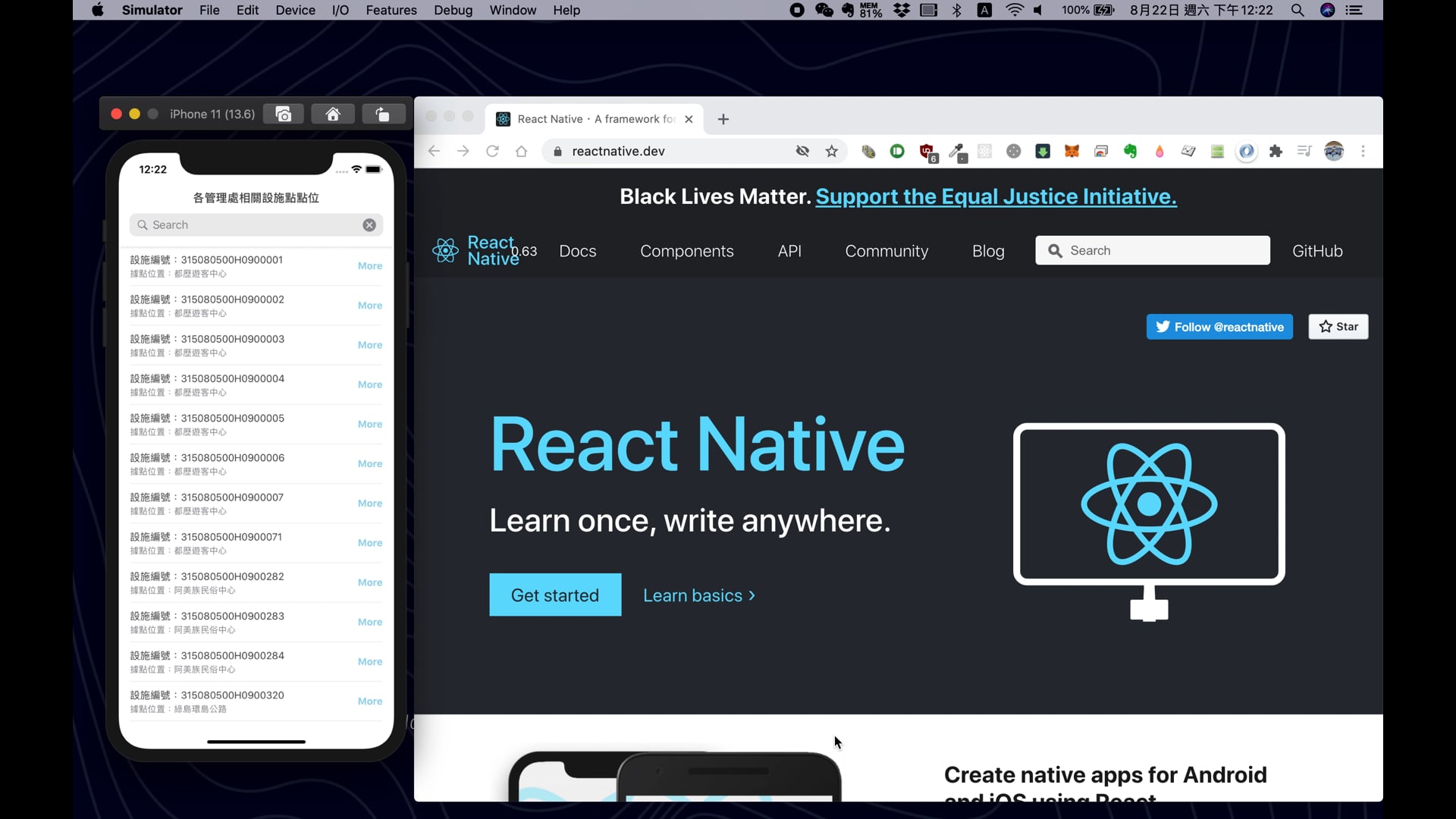The width and height of the screenshot is (1456, 819).
Task: Bookmark the page with the star icon
Action: tap(832, 151)
